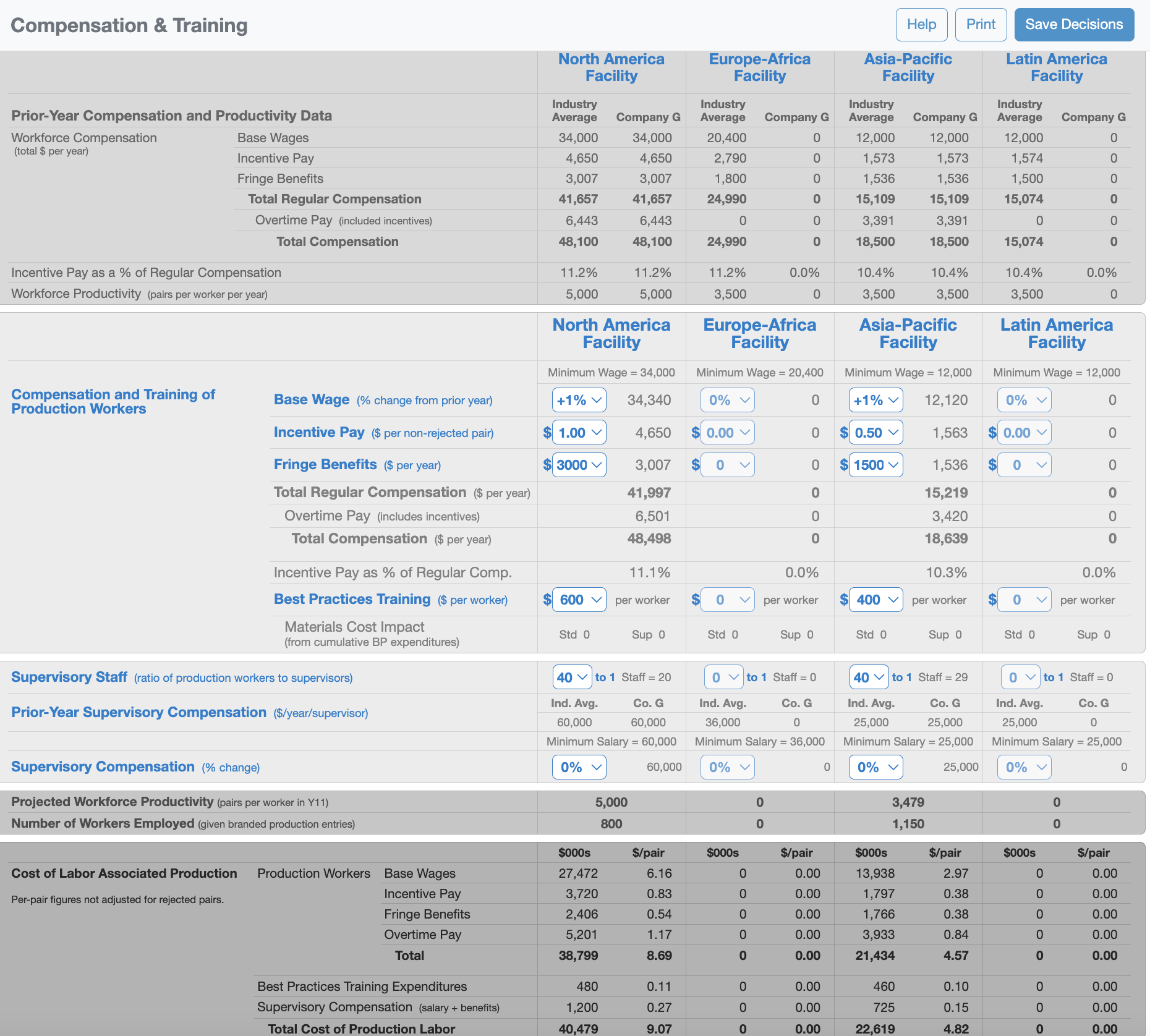Image resolution: width=1150 pixels, height=1036 pixels.
Task: Change the 40 to 1 Supervisory Staff ratio for North America
Action: pos(572,677)
